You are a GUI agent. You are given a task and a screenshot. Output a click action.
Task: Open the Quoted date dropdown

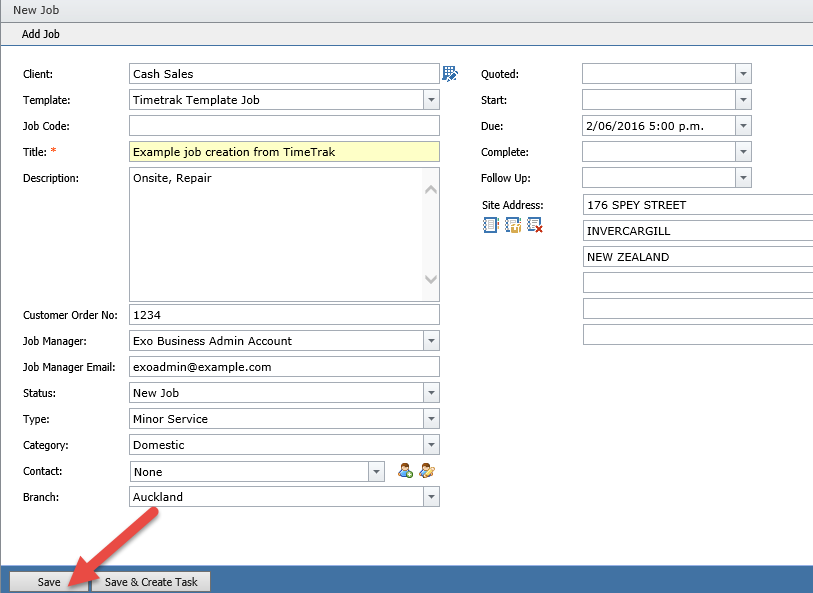743,74
